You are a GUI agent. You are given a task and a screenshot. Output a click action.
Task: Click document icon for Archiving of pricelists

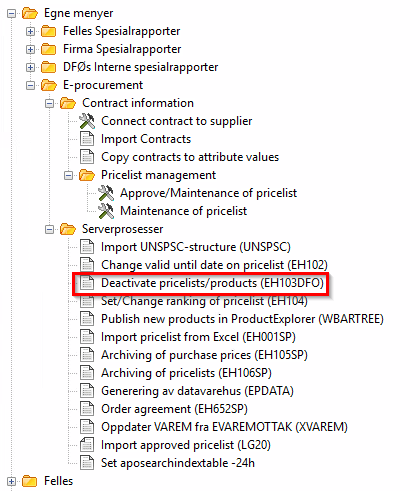87,373
